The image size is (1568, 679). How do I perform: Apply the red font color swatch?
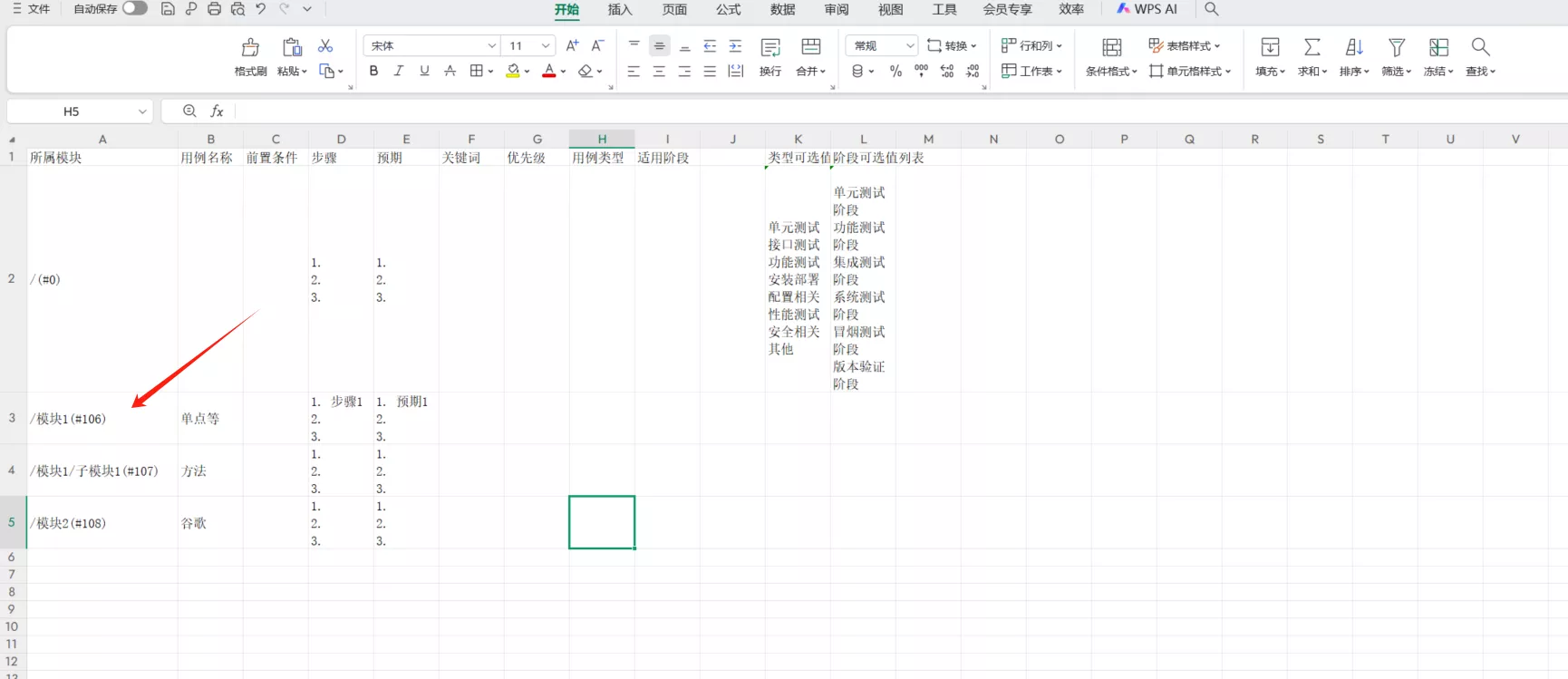(548, 71)
